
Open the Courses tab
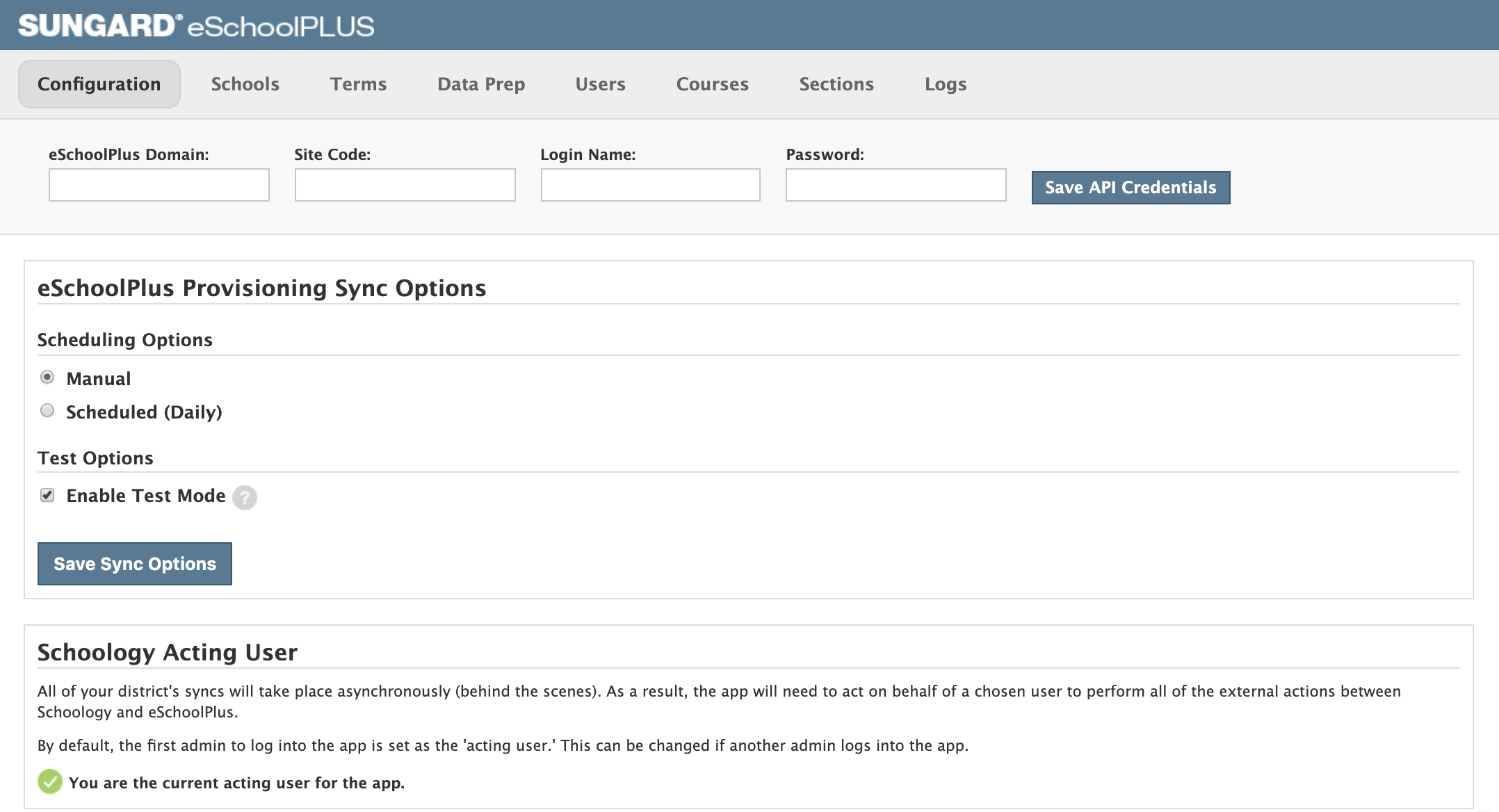(712, 84)
